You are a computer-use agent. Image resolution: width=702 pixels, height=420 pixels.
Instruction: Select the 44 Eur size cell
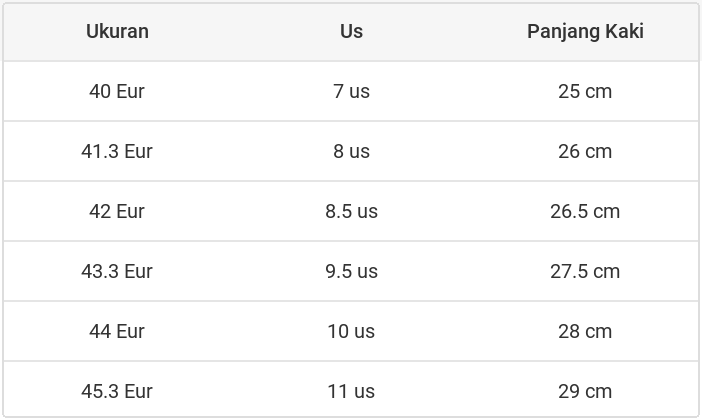117,331
